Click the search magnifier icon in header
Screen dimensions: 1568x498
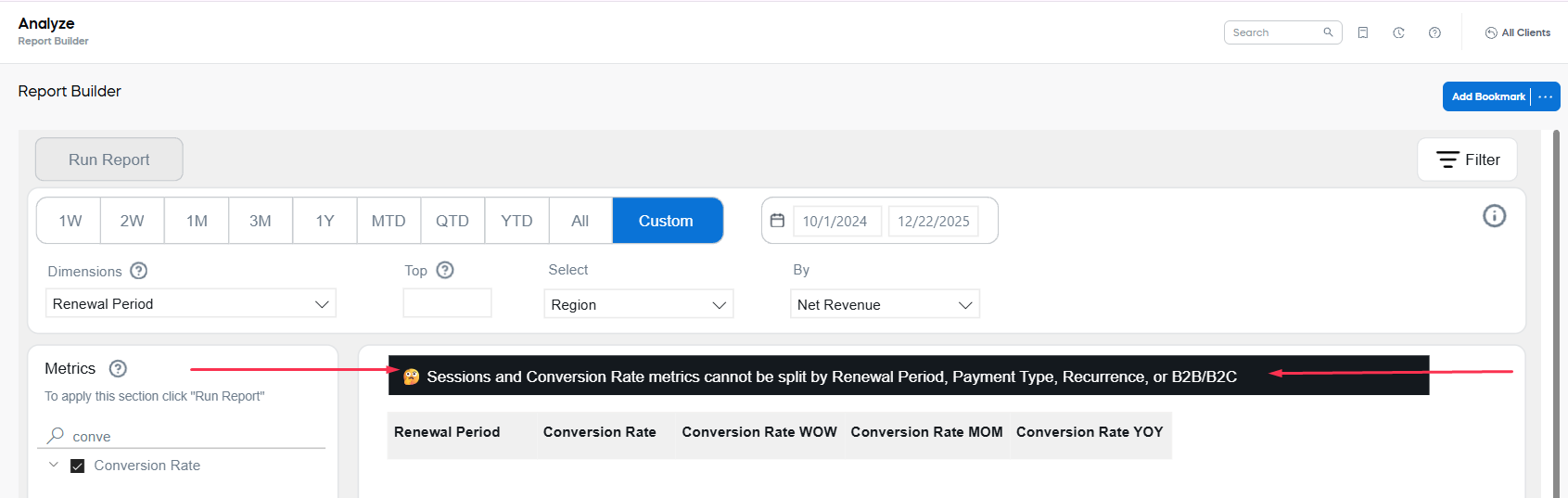click(1328, 32)
